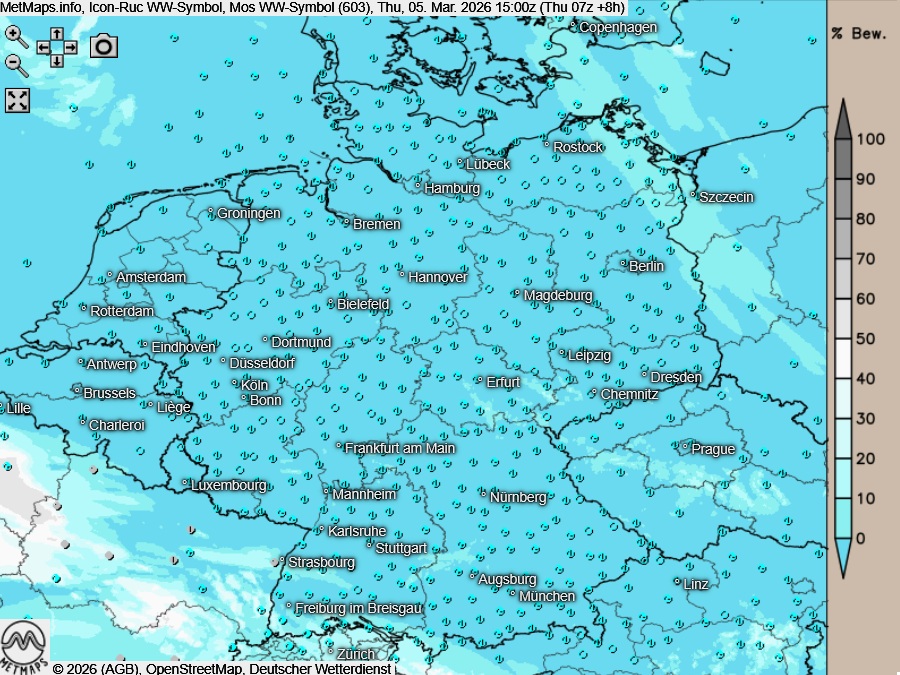Viewport: 900px width, 675px height.
Task: Pan the map up with arrow button
Action: 57,34
